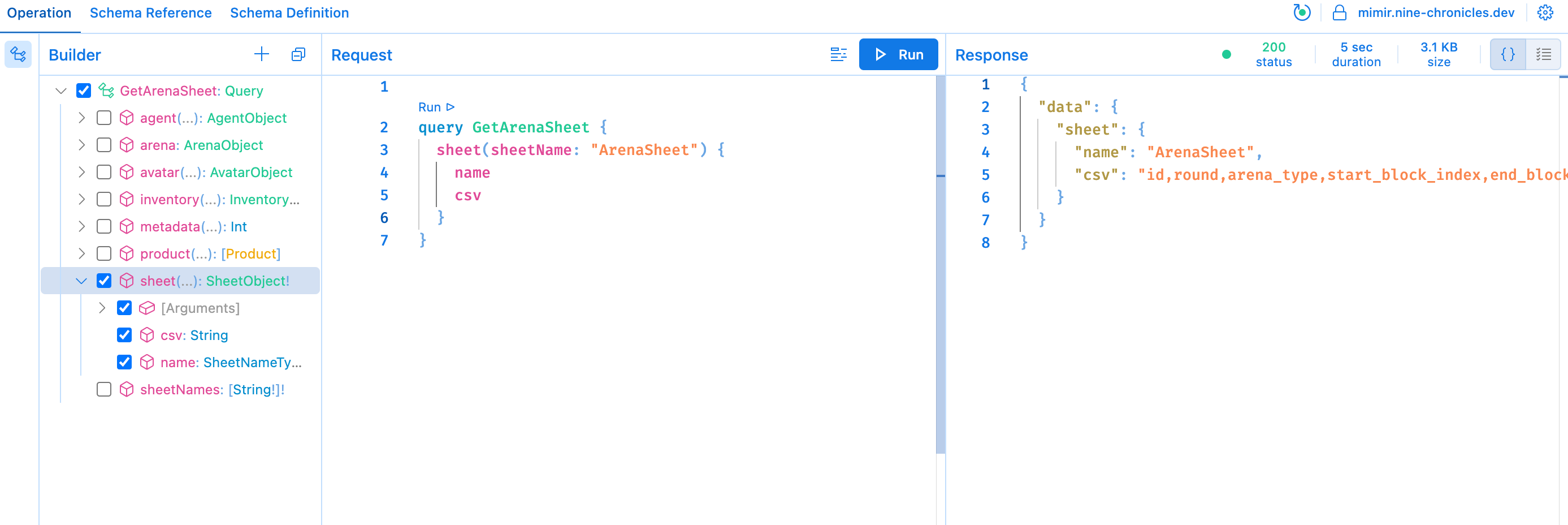1568x525 pixels.
Task: Click the inline Run link above query
Action: click(x=436, y=107)
